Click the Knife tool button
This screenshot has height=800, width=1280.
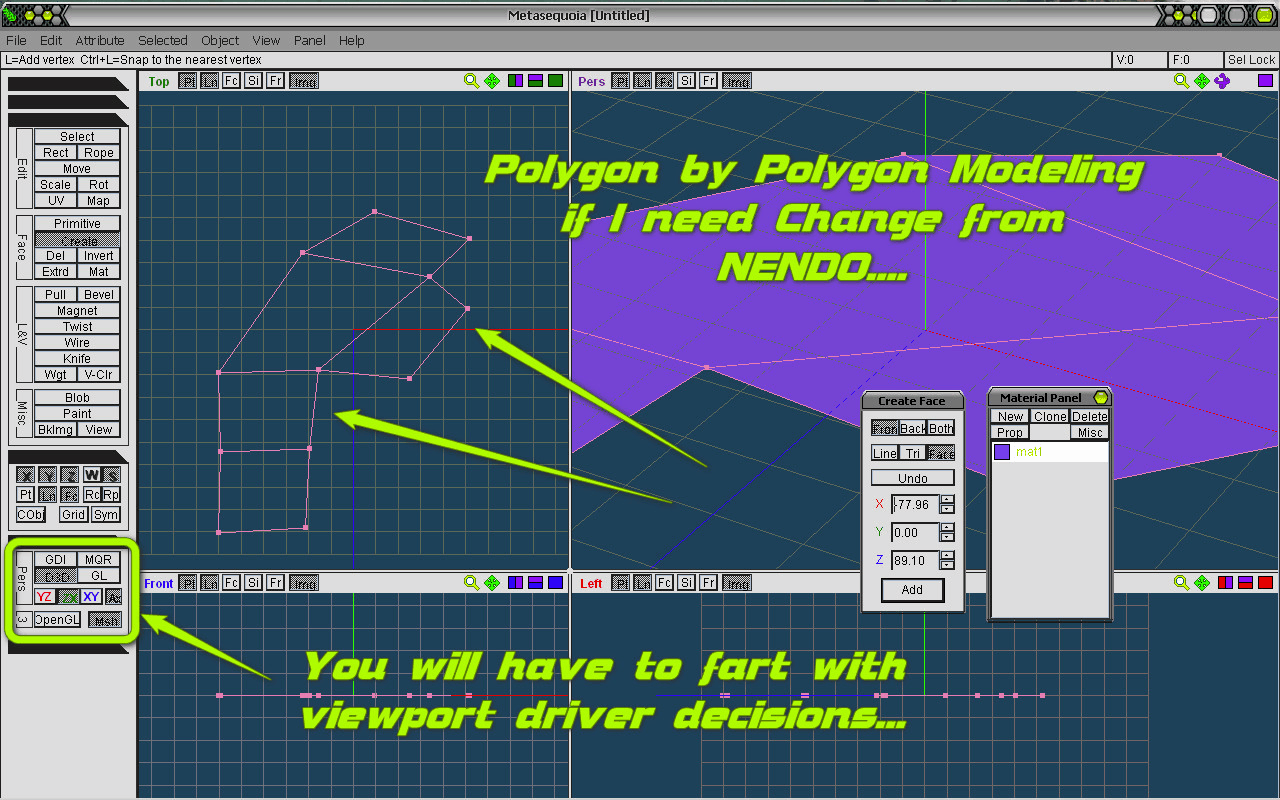77,358
